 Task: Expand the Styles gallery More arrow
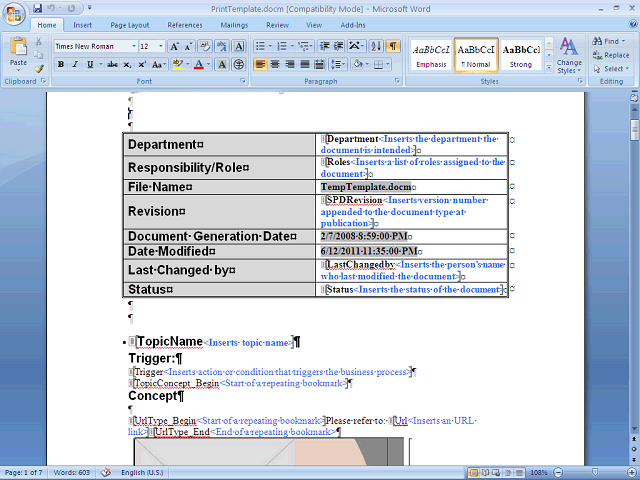[549, 67]
